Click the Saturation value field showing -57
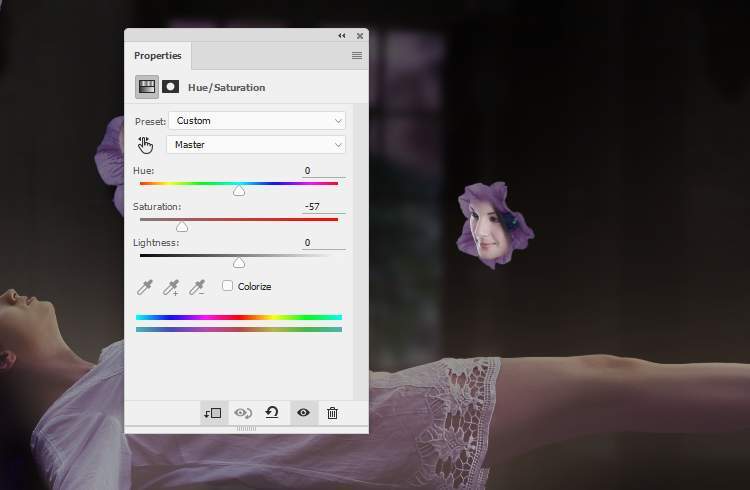Image resolution: width=750 pixels, height=490 pixels. (323, 207)
